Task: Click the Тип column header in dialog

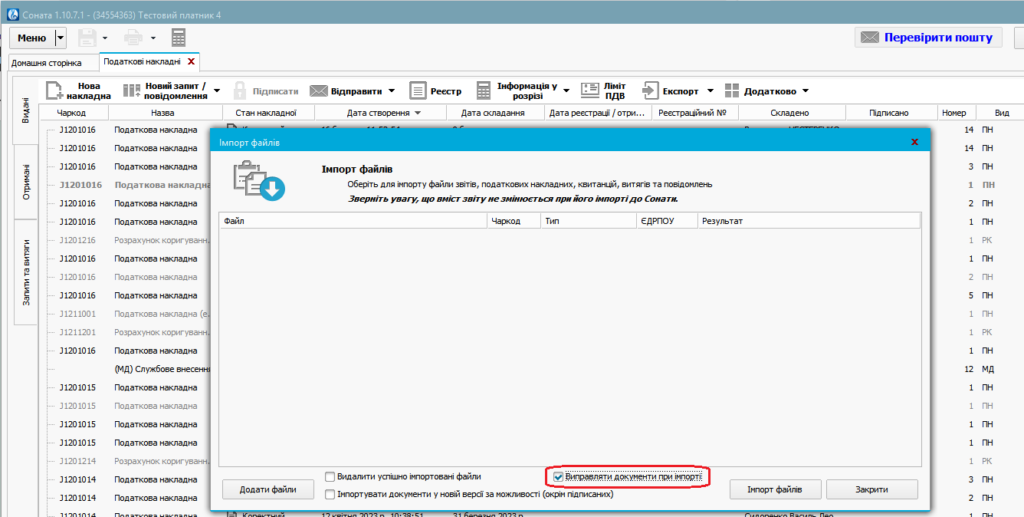Action: tap(588, 221)
